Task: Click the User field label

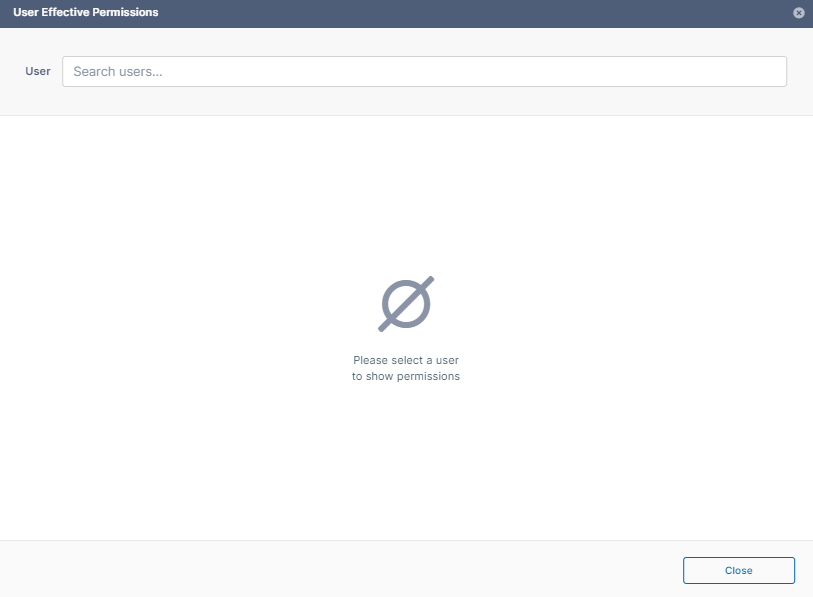Action: pyautogui.click(x=38, y=71)
